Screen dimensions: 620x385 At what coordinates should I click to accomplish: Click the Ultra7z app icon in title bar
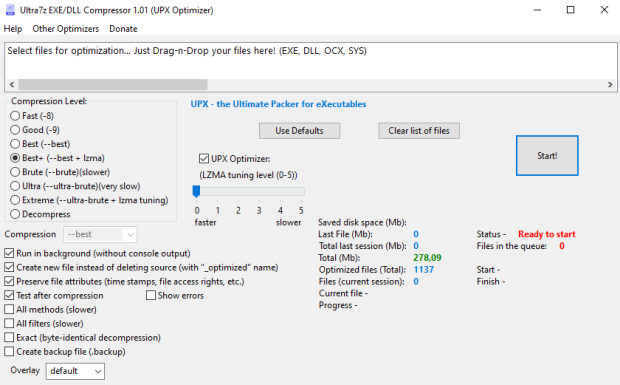pos(10,10)
